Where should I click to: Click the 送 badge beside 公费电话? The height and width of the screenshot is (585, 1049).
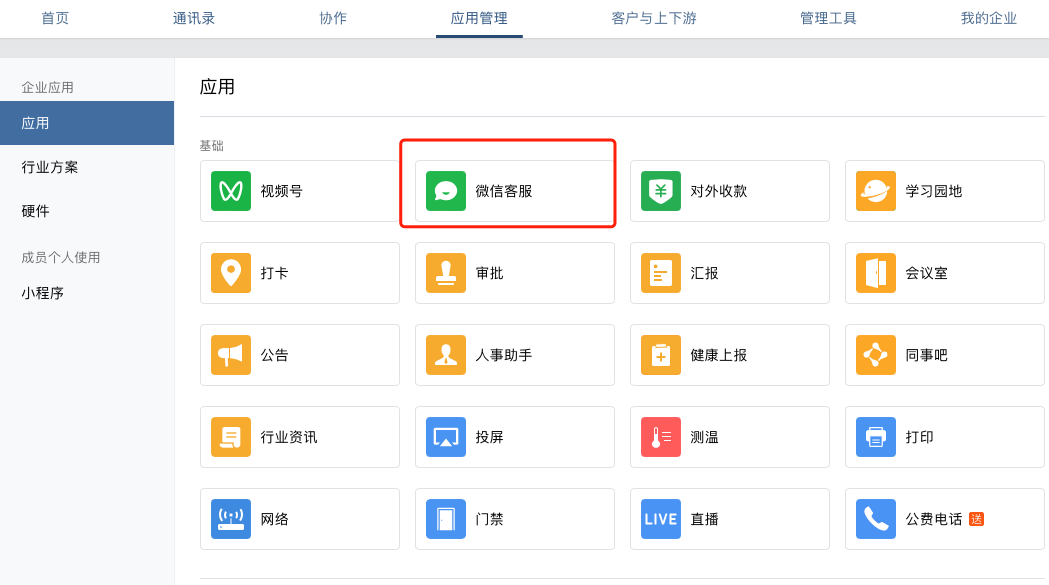coord(976,519)
